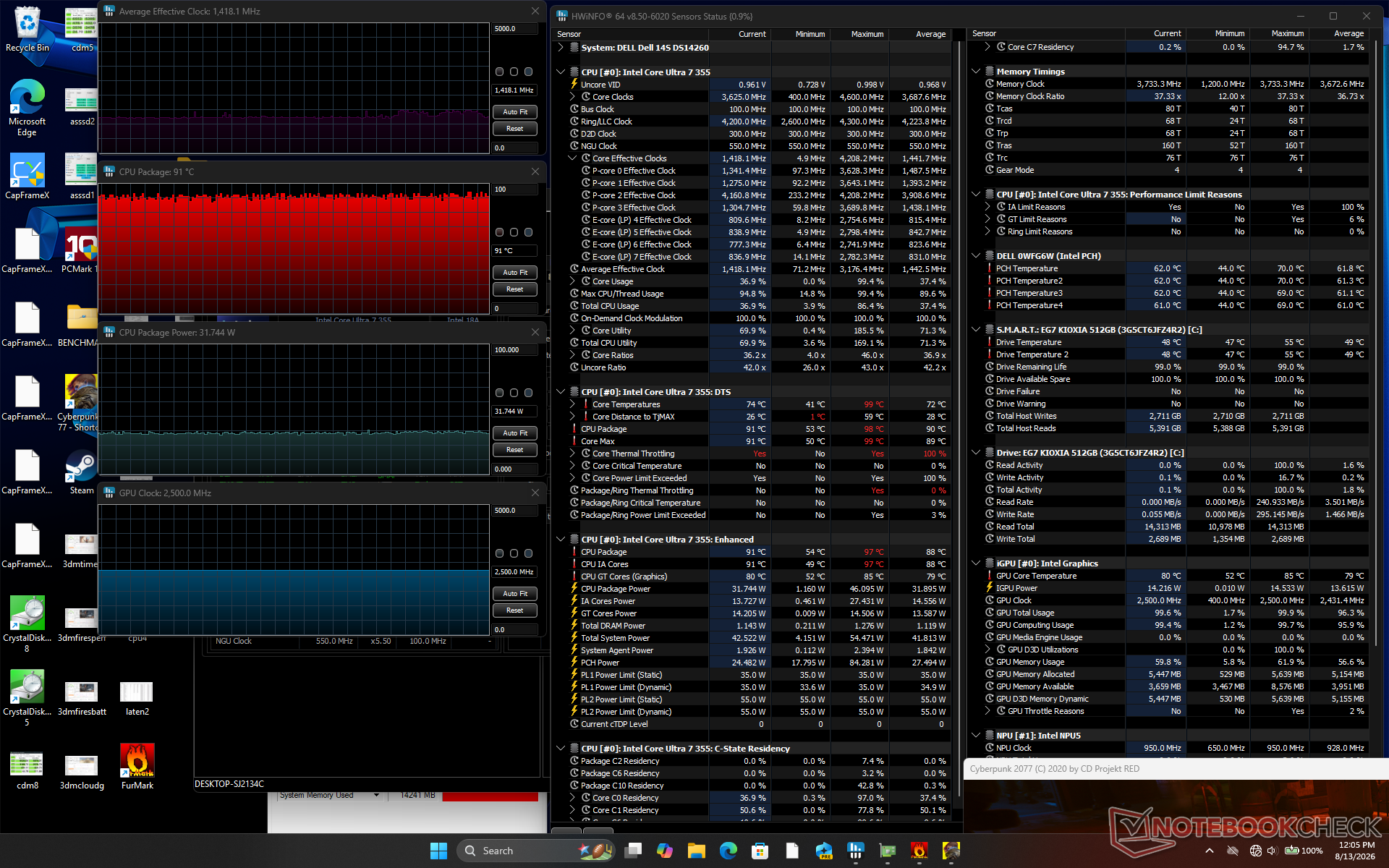The height and width of the screenshot is (868, 1389).
Task: Click Auto Fit in the GPU Clock graph
Action: click(x=515, y=594)
